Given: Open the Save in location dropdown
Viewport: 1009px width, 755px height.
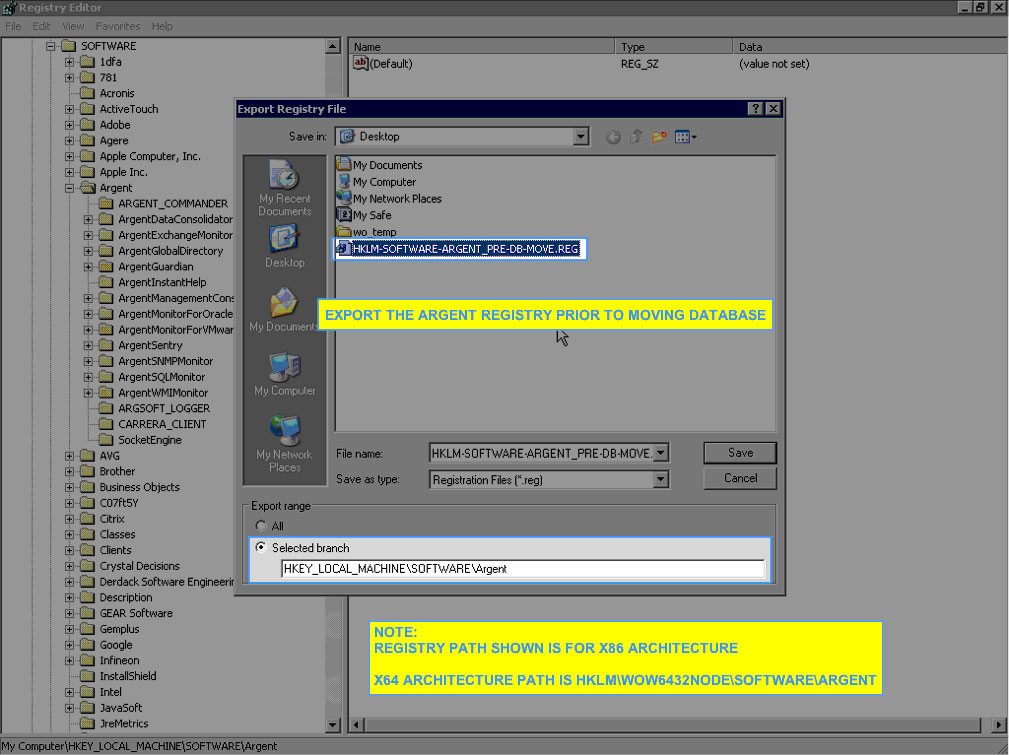Looking at the screenshot, I should [581, 137].
